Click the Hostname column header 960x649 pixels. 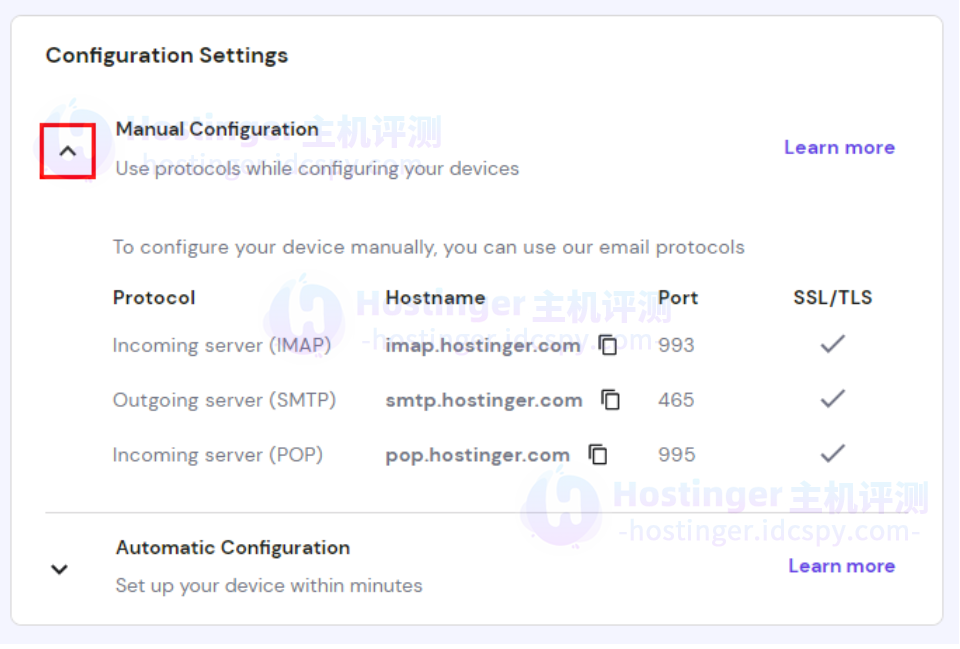point(435,298)
